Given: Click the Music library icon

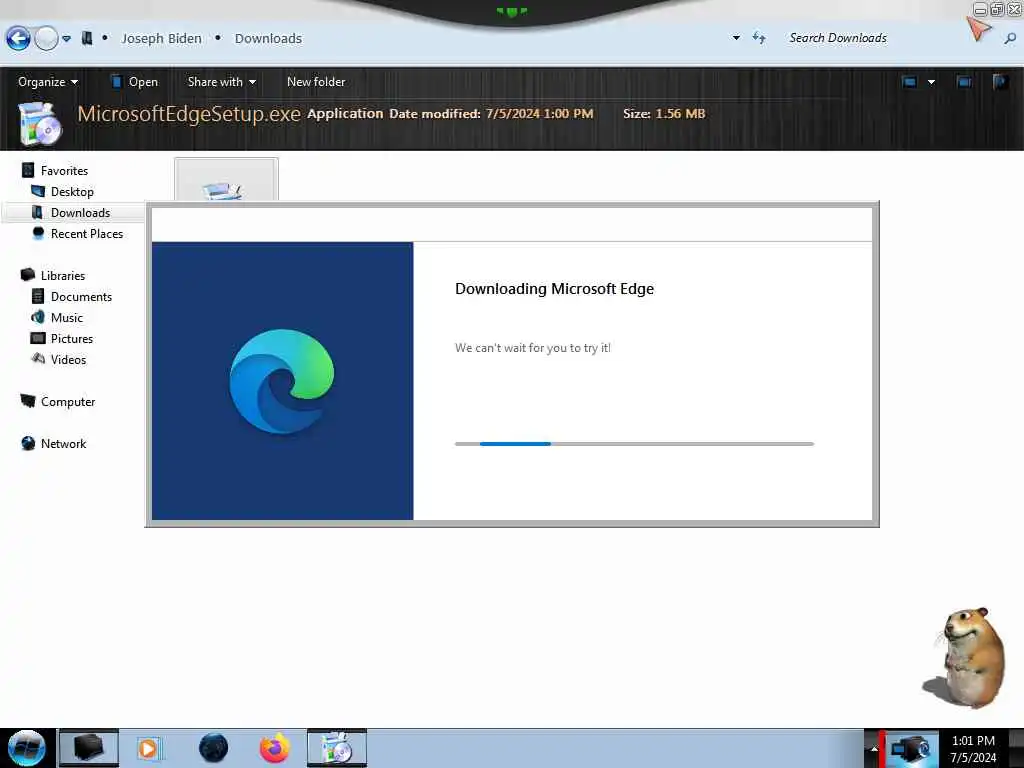Looking at the screenshot, I should [x=38, y=317].
